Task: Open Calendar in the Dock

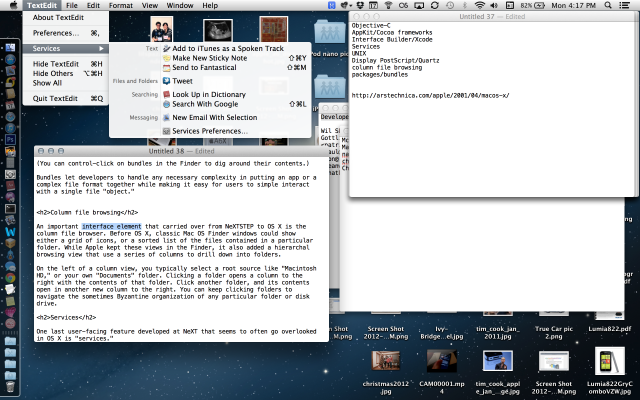Action: (10, 105)
